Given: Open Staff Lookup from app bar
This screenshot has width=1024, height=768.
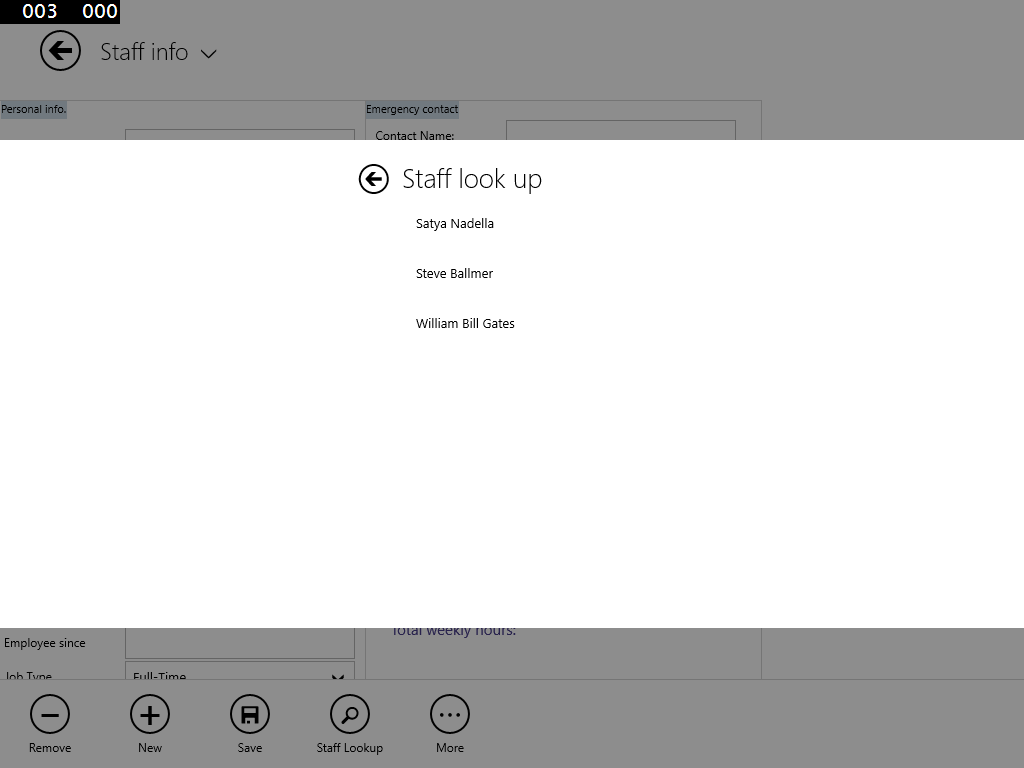Looking at the screenshot, I should coord(349,714).
